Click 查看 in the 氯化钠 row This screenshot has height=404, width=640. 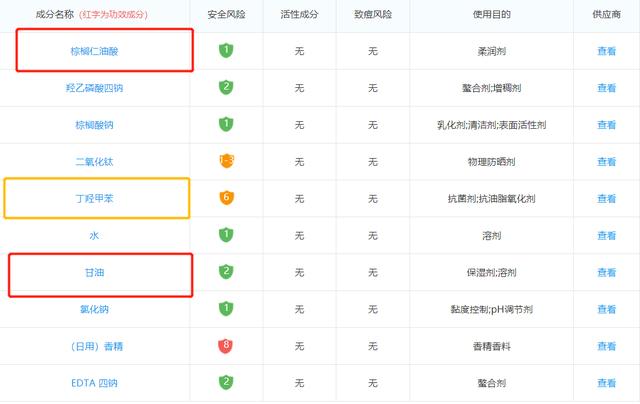click(x=607, y=309)
